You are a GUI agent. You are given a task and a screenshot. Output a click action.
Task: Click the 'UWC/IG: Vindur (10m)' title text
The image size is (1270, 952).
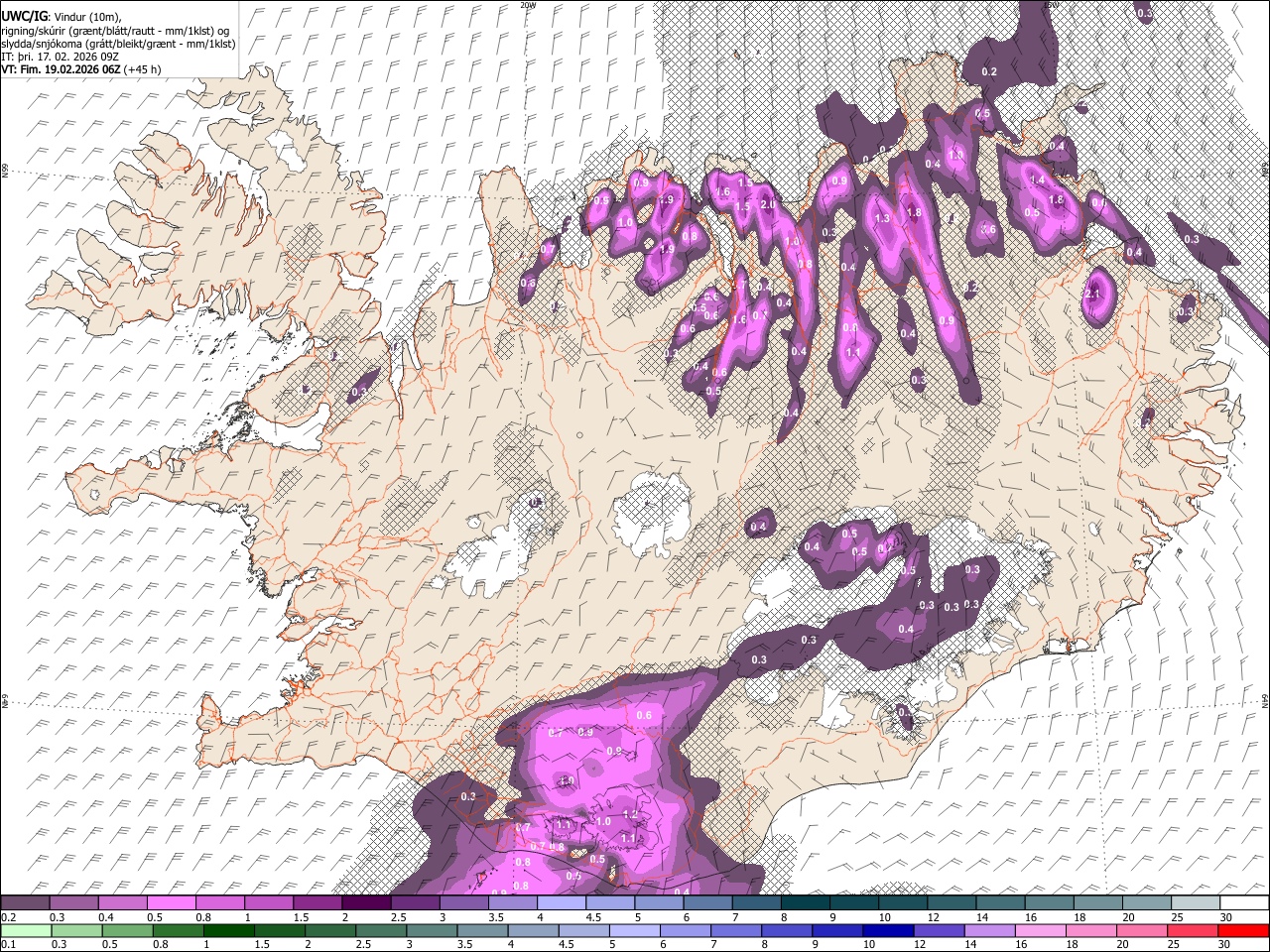click(x=61, y=17)
